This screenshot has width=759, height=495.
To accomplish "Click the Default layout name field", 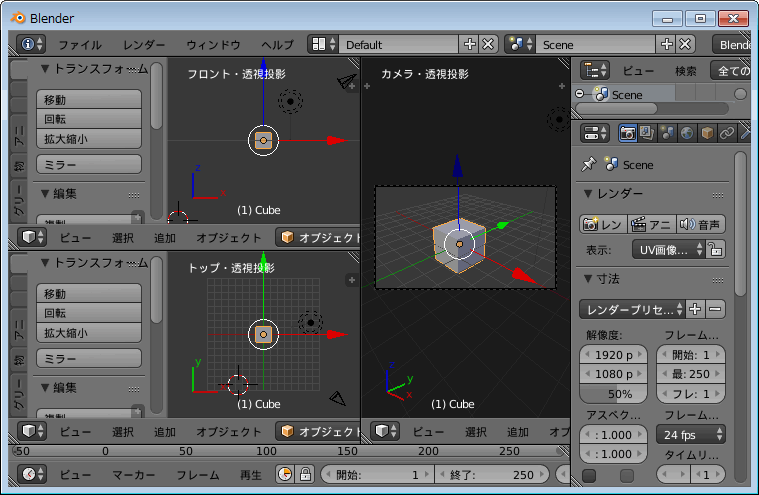I will [x=399, y=45].
